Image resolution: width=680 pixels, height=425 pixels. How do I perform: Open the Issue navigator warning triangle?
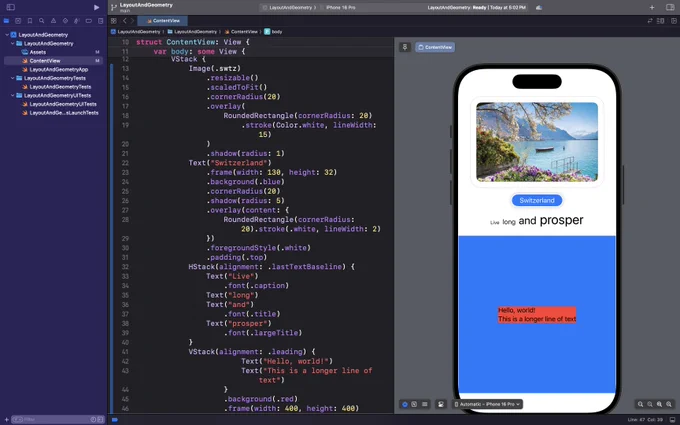click(x=53, y=21)
